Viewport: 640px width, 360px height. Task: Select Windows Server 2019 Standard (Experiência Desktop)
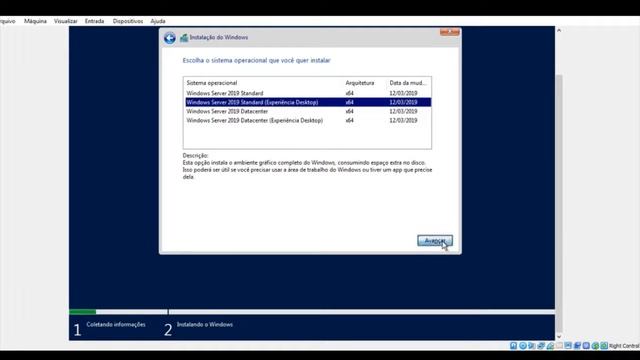pyautogui.click(x=308, y=102)
